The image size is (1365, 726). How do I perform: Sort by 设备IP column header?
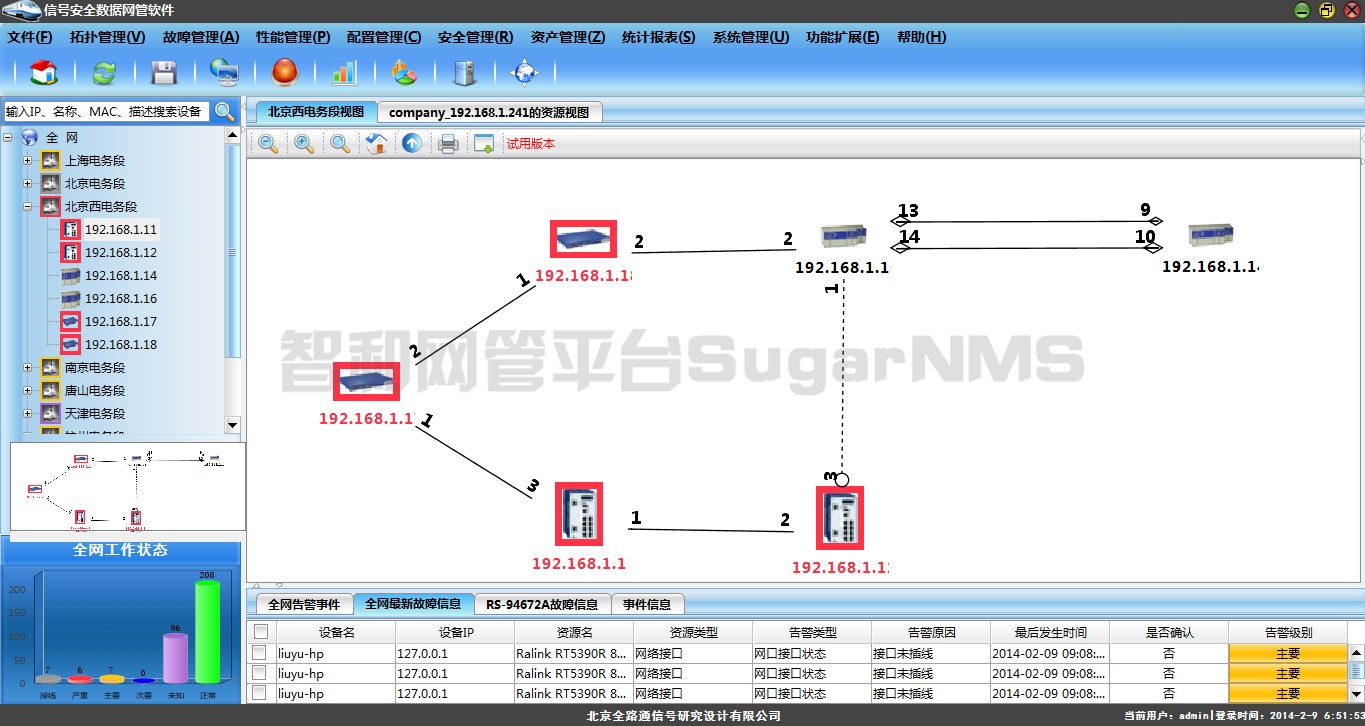(x=455, y=633)
